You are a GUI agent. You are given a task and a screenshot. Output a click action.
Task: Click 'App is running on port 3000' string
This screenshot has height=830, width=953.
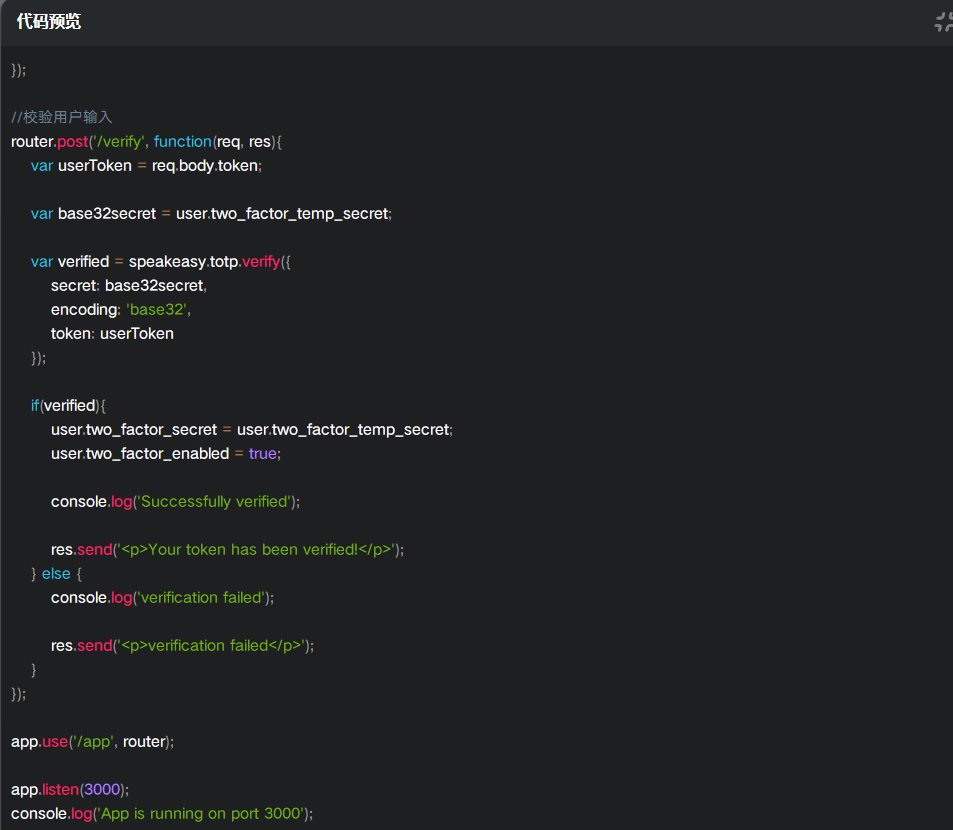click(x=201, y=814)
